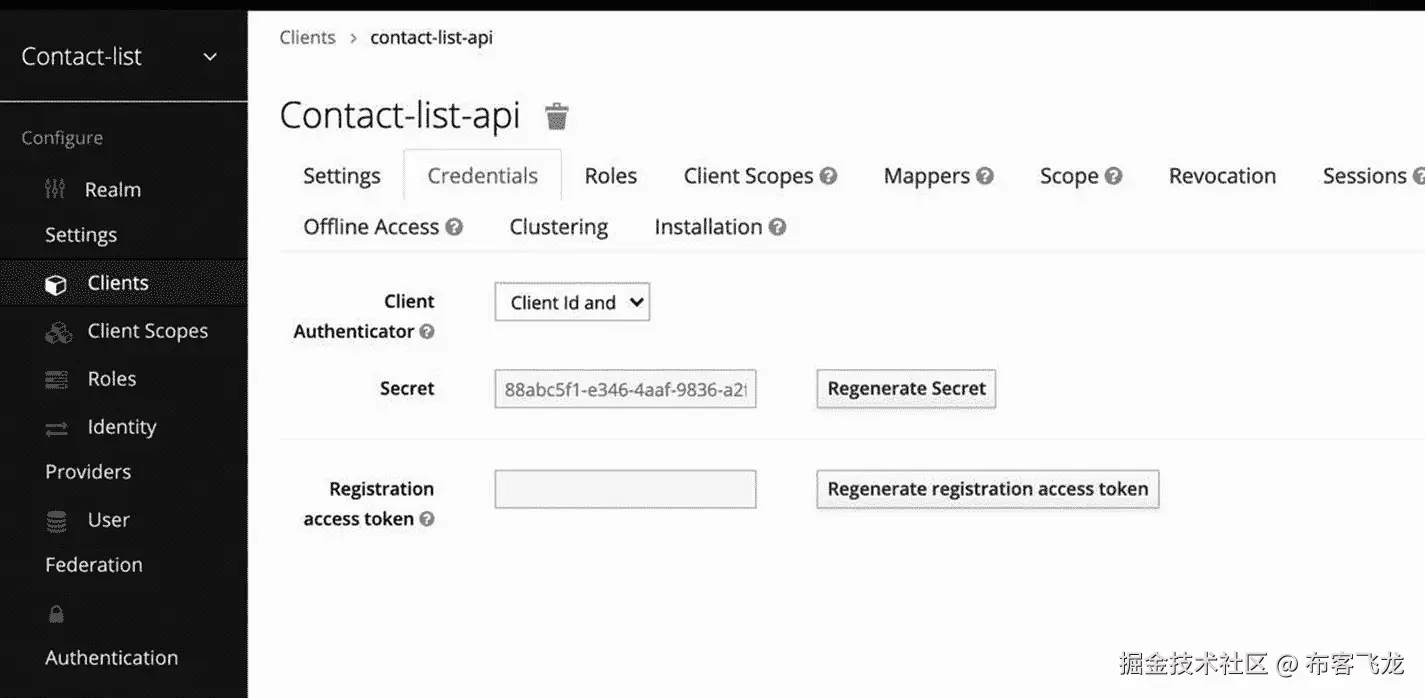
Task: Click the help icon on Mappers tab
Action: pos(985,176)
